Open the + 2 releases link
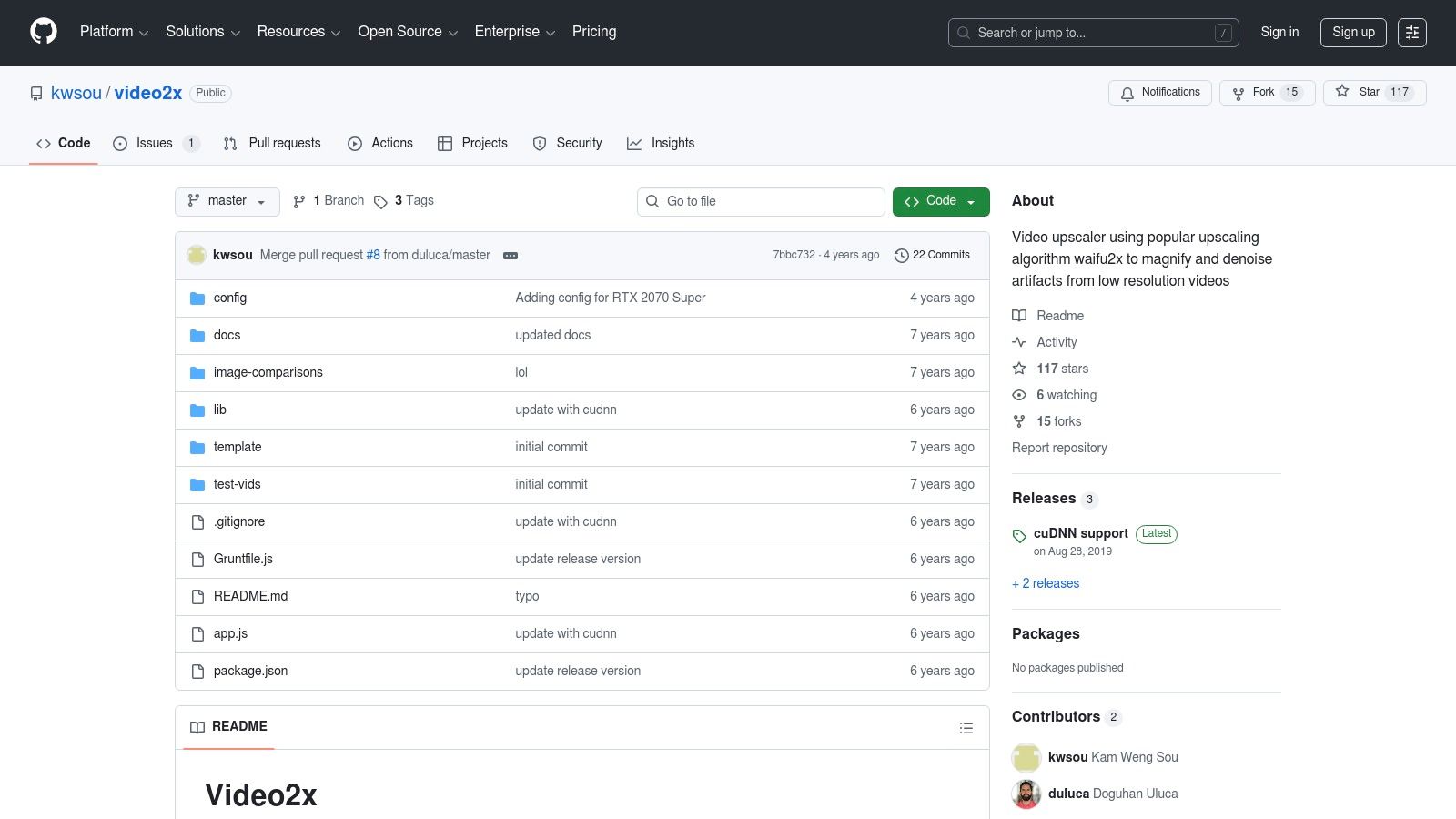Image resolution: width=1456 pixels, height=819 pixels. click(x=1046, y=584)
